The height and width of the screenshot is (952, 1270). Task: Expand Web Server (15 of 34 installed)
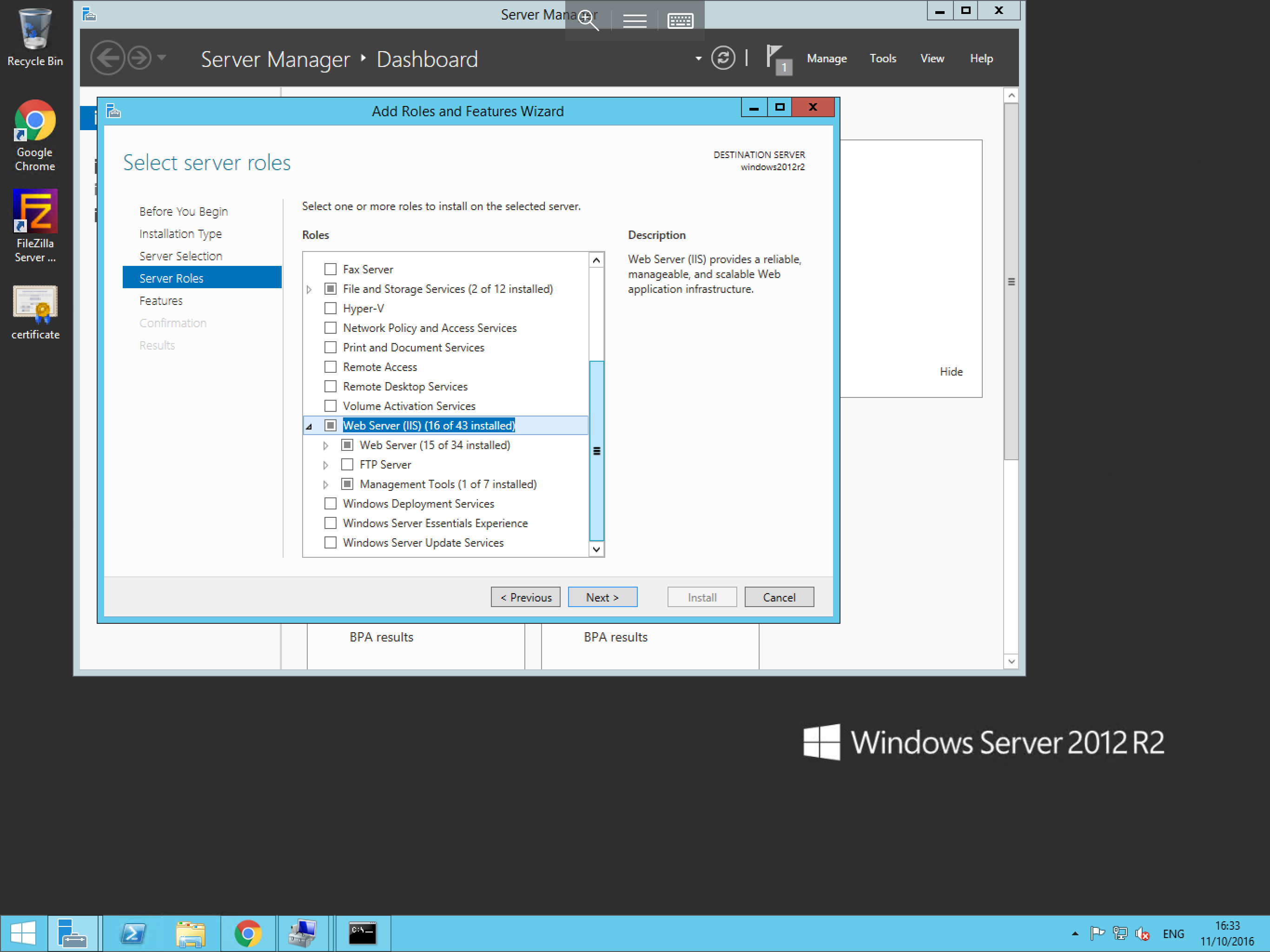pos(325,445)
